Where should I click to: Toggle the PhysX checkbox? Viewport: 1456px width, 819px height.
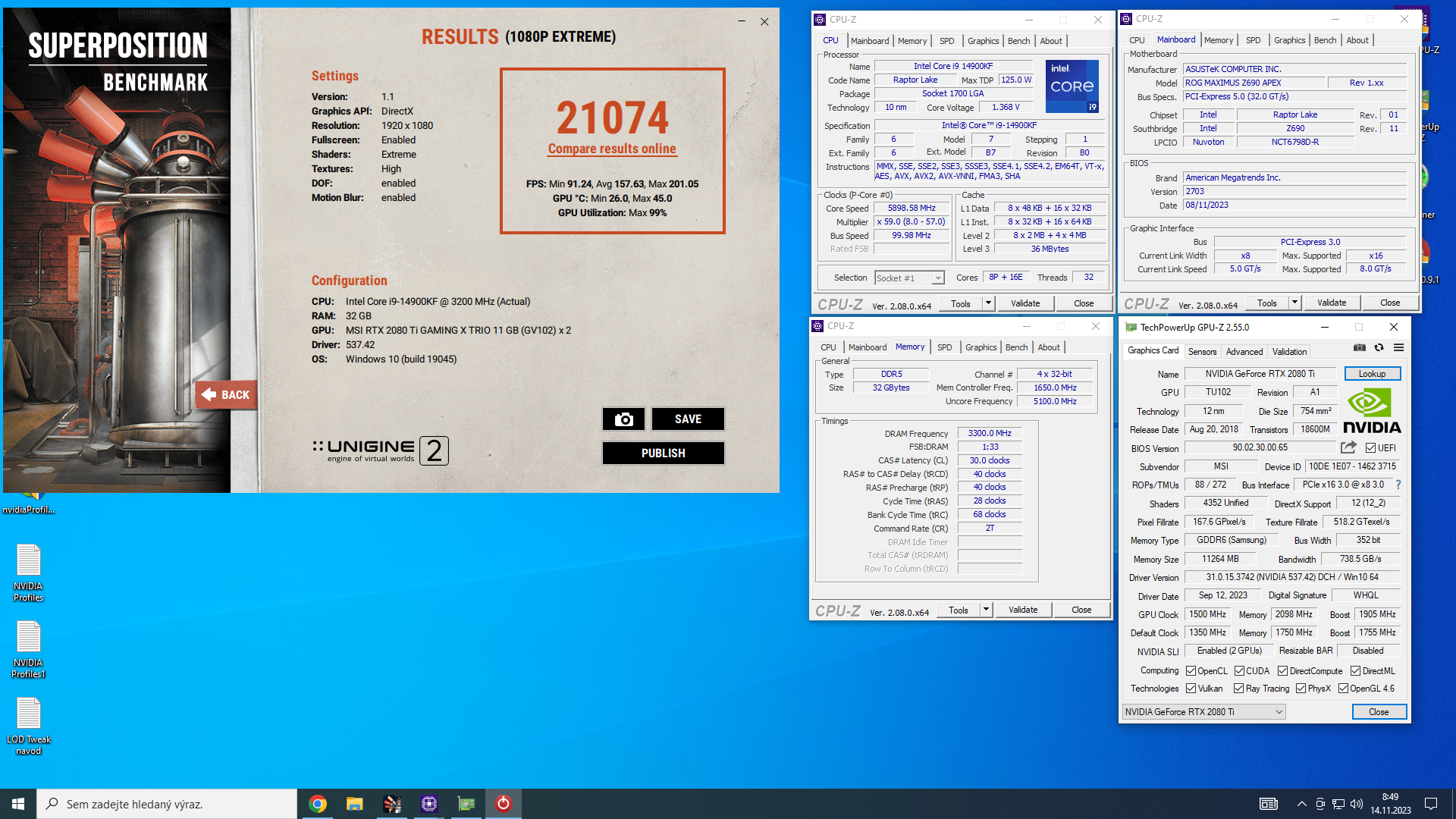(x=1301, y=689)
